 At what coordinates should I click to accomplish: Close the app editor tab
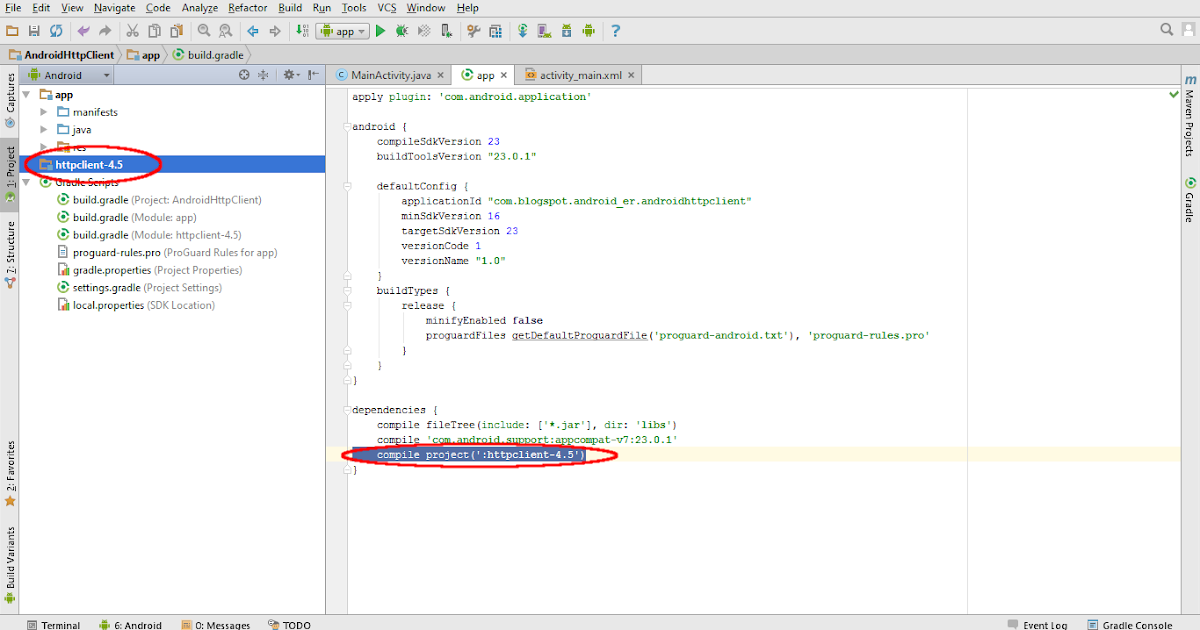coord(504,75)
